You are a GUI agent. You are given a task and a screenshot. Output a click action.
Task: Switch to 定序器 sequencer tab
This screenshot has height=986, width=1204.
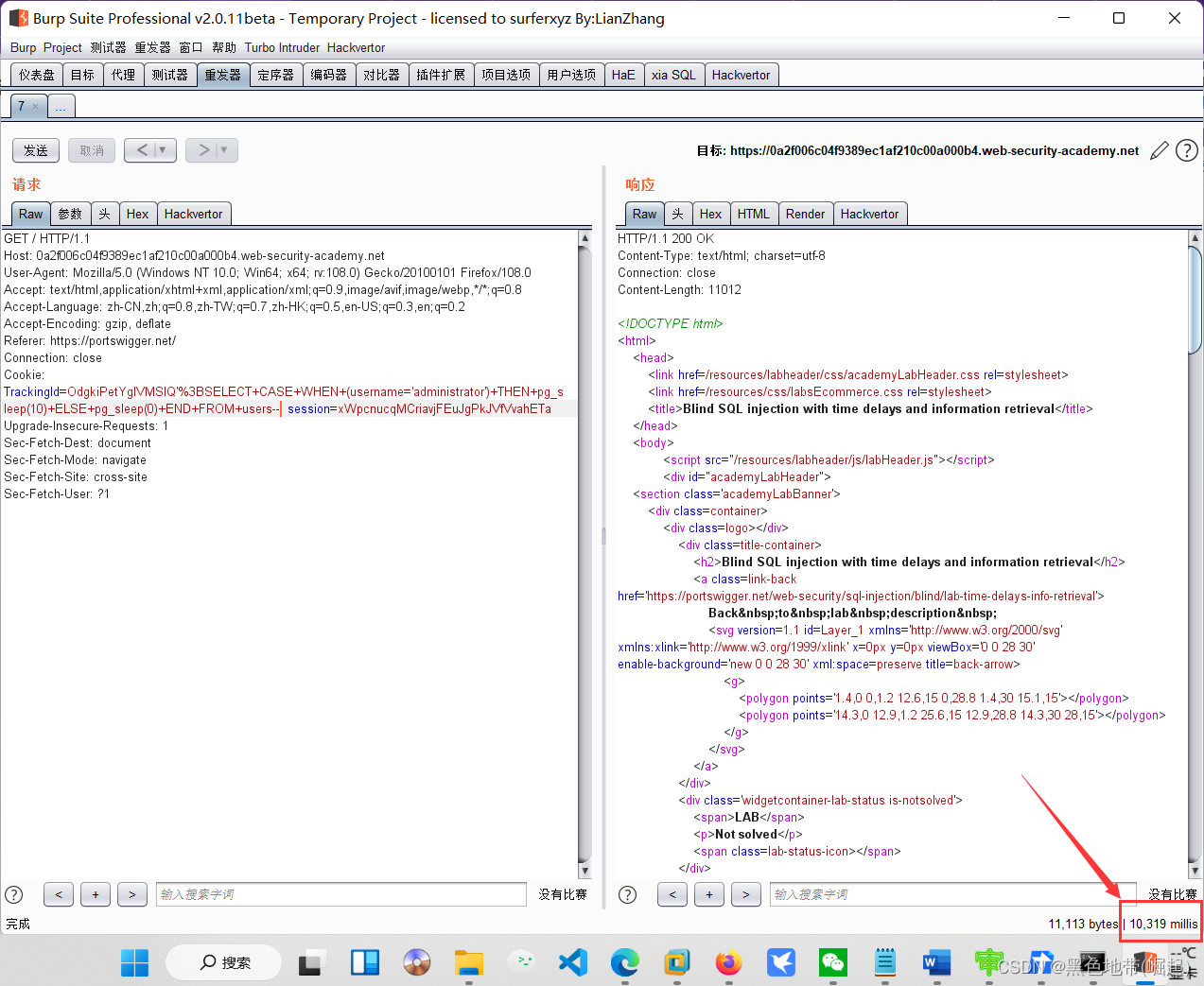click(276, 75)
